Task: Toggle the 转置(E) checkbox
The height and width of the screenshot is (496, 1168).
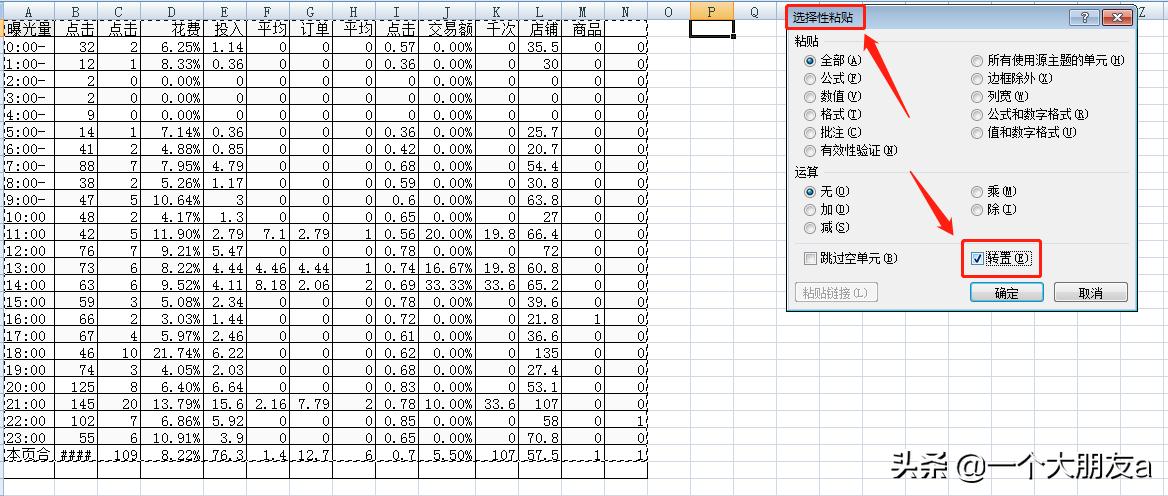Action: click(1000, 258)
